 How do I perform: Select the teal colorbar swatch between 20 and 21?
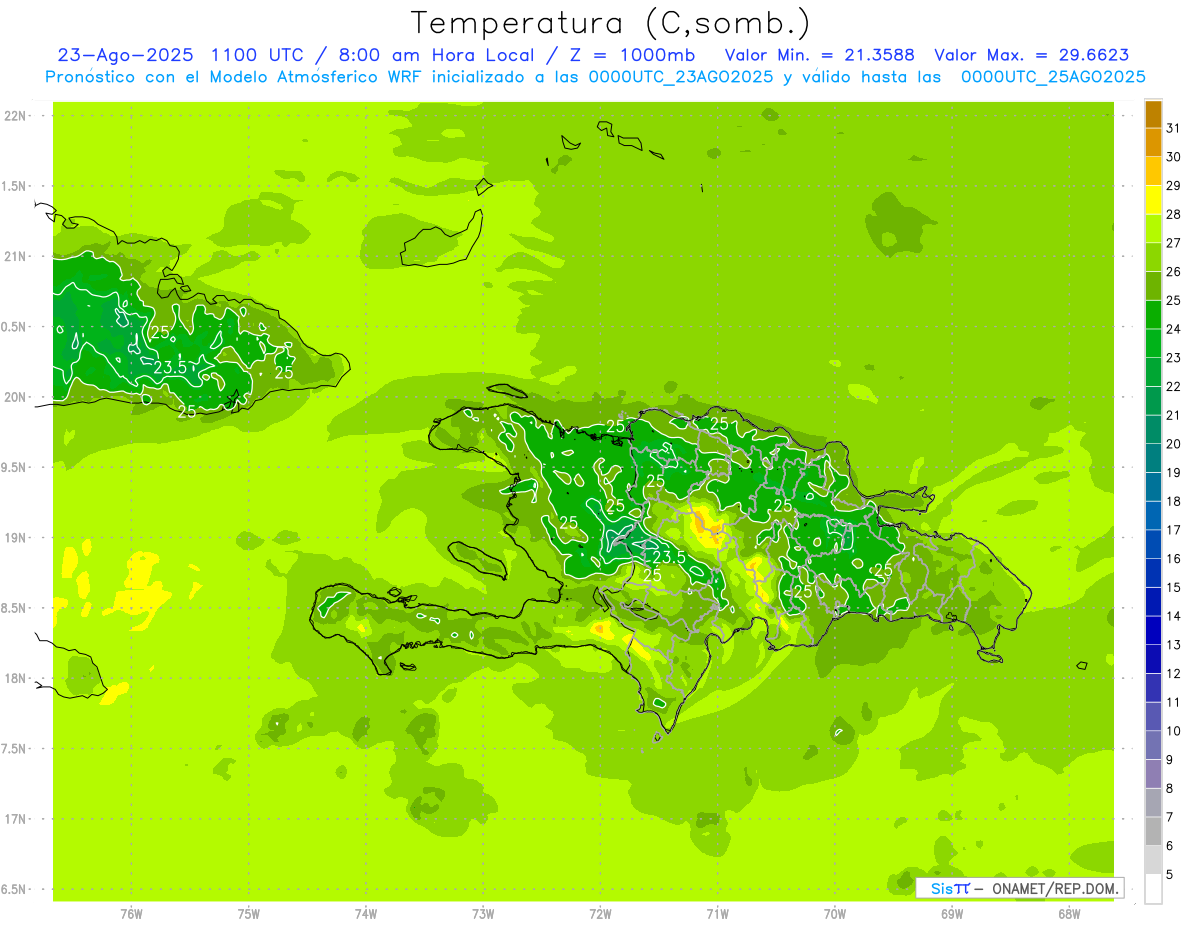pyautogui.click(x=1153, y=430)
